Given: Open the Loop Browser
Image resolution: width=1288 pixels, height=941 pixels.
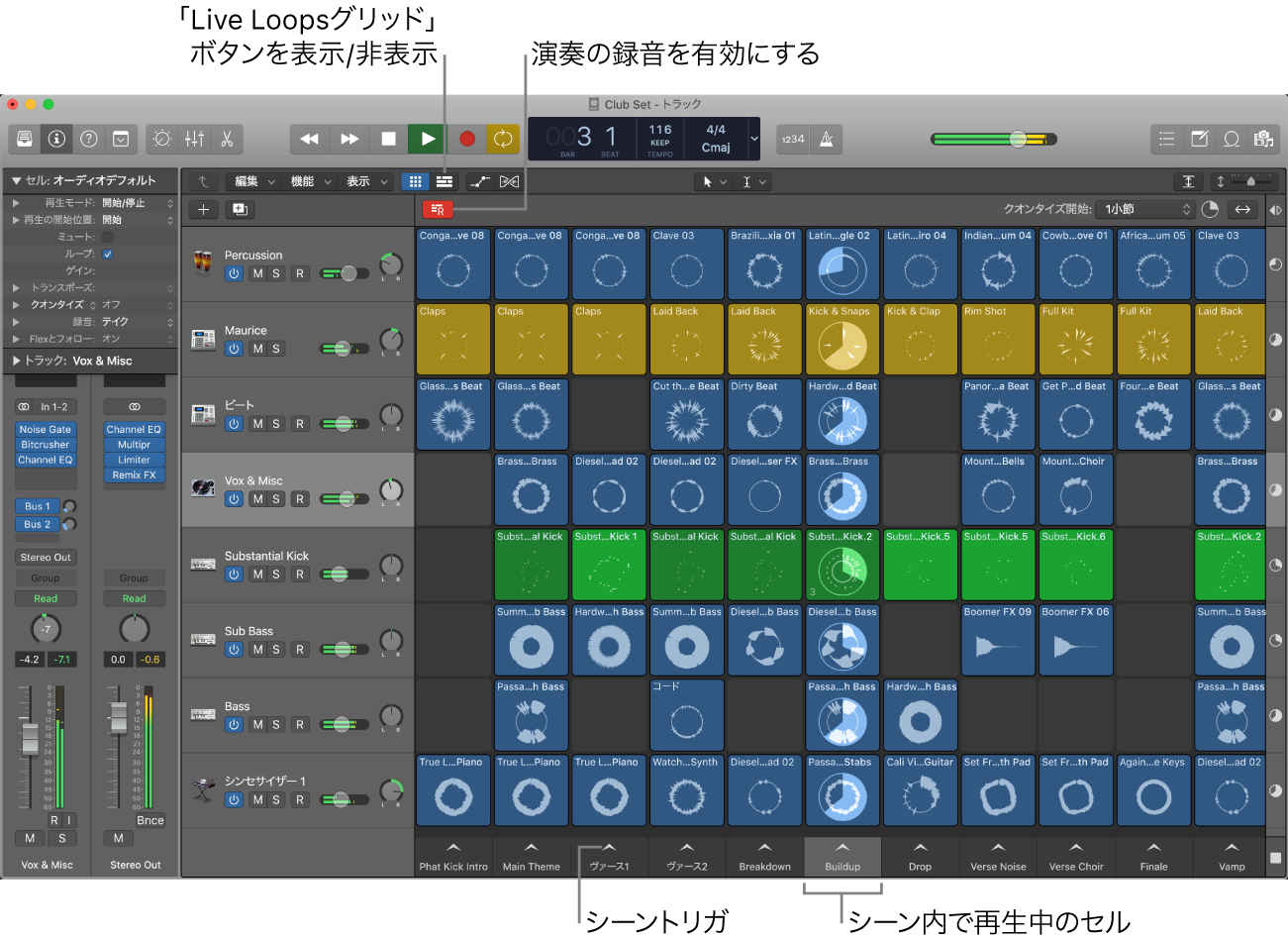Looking at the screenshot, I should 1231,139.
